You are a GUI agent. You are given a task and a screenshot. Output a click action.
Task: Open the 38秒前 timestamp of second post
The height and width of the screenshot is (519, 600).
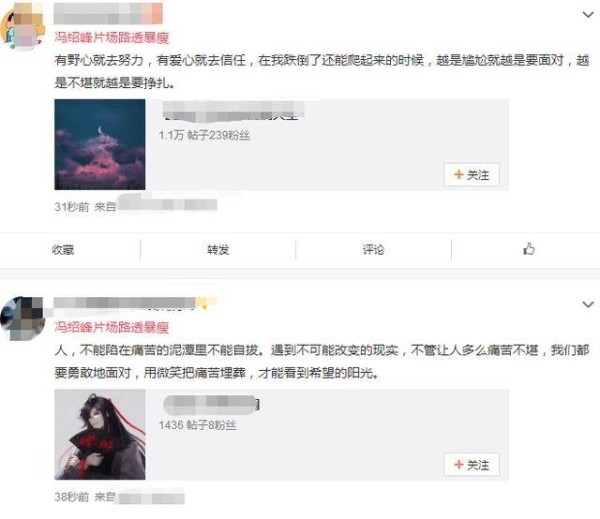(72, 497)
